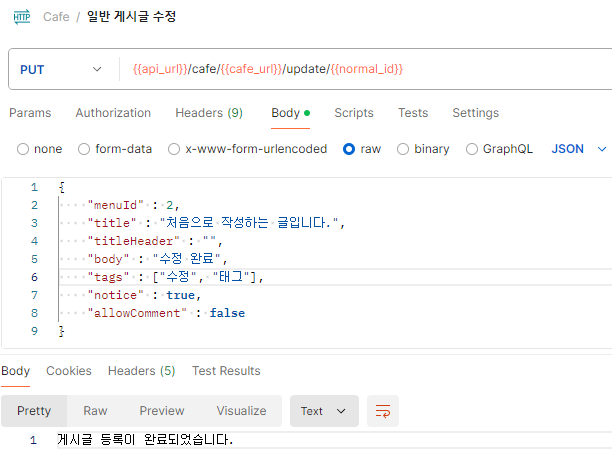Click the response text 게시글 등록이 완료되었습니다.
This screenshot has width=612, height=454.
145,440
